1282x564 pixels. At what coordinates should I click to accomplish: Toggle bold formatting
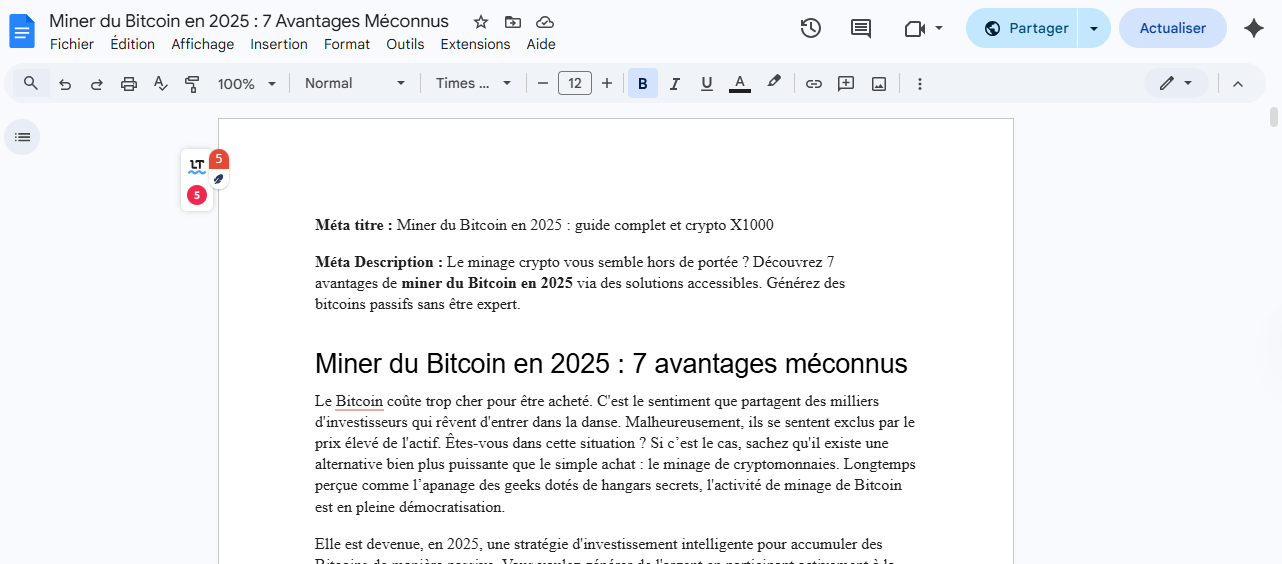[643, 84]
